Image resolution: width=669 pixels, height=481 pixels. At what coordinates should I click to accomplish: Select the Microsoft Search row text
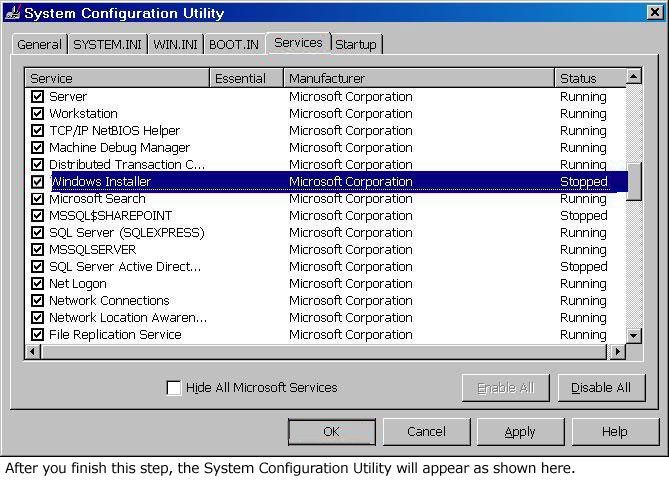tap(97, 198)
